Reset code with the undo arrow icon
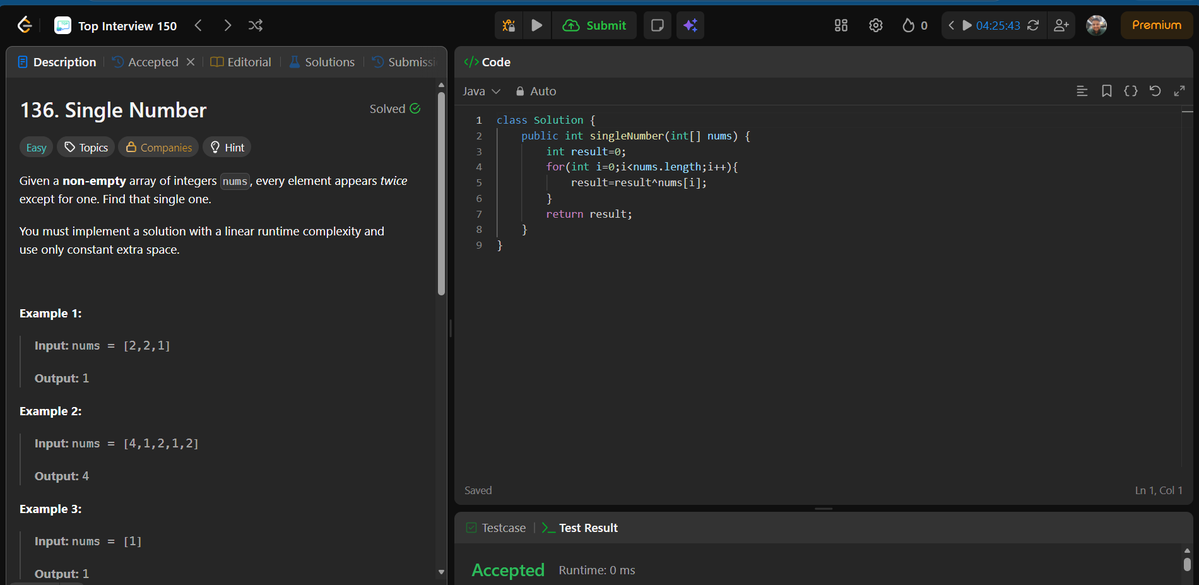1199x585 pixels. pos(1155,91)
